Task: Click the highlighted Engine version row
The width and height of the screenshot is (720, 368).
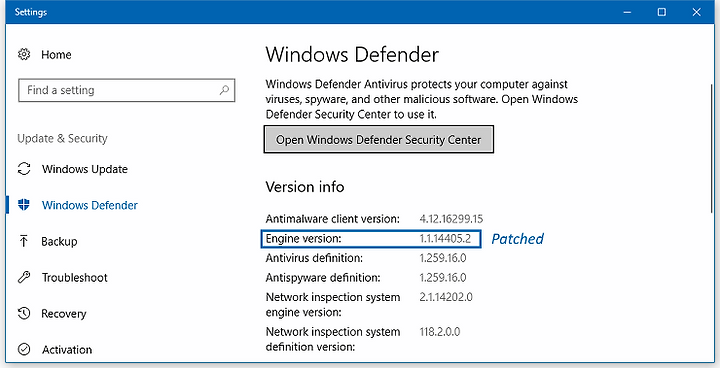Action: pos(371,239)
